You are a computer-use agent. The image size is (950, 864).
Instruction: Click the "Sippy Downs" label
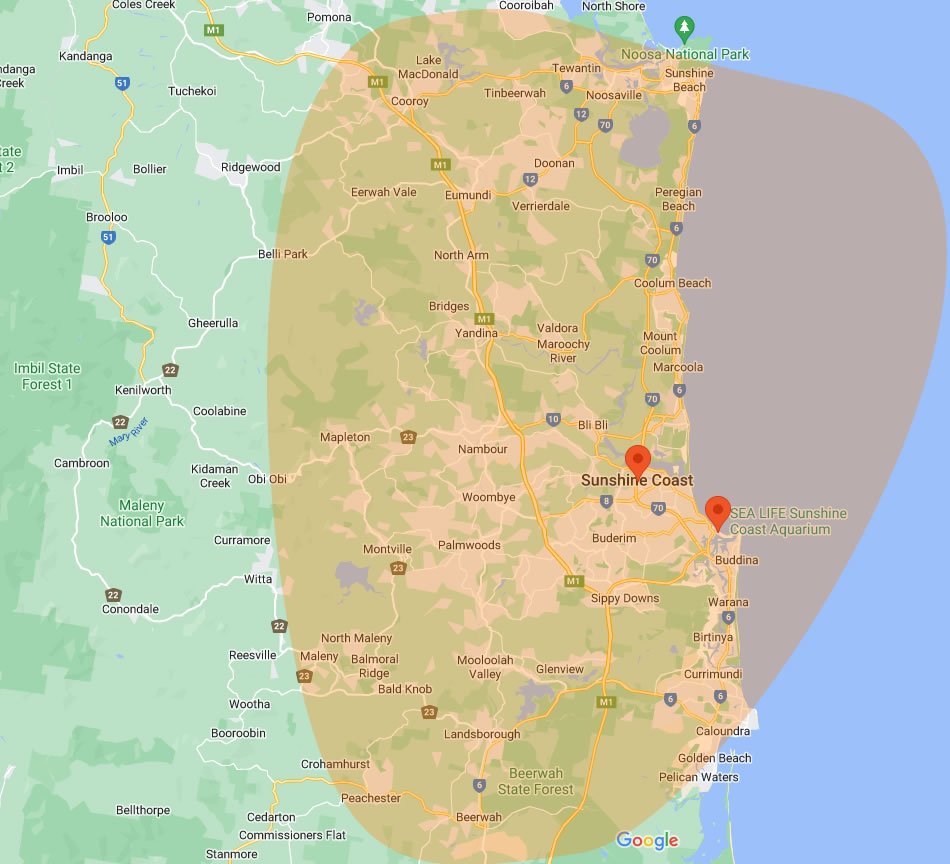(x=625, y=599)
